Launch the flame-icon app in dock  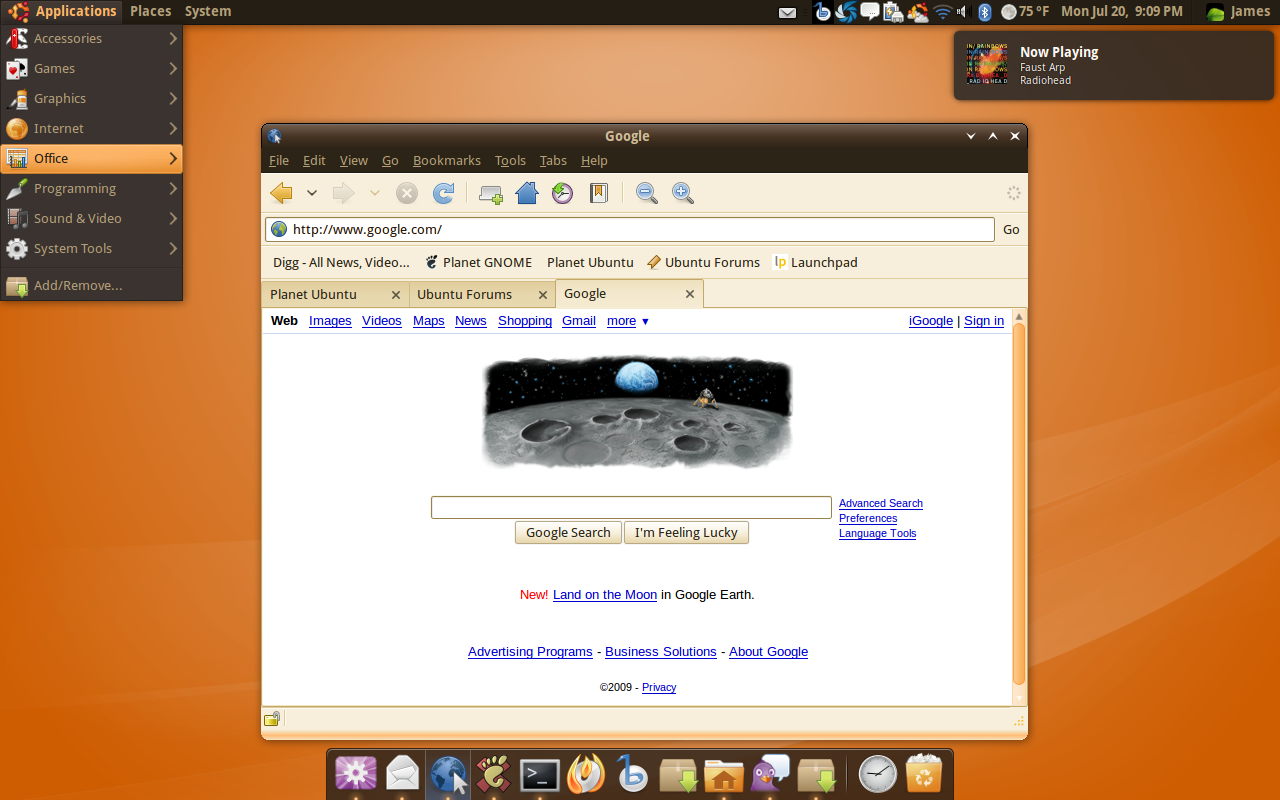coord(586,774)
